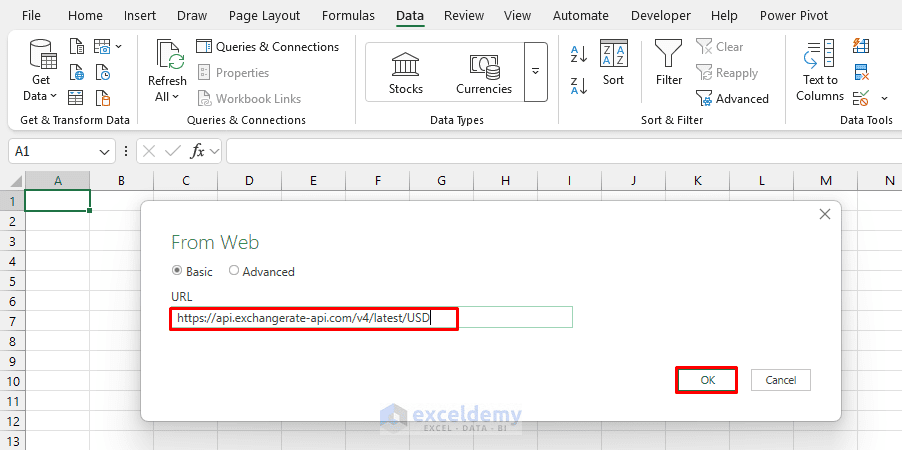Close the From Web dialog
The image size is (902, 450).
pos(824,215)
